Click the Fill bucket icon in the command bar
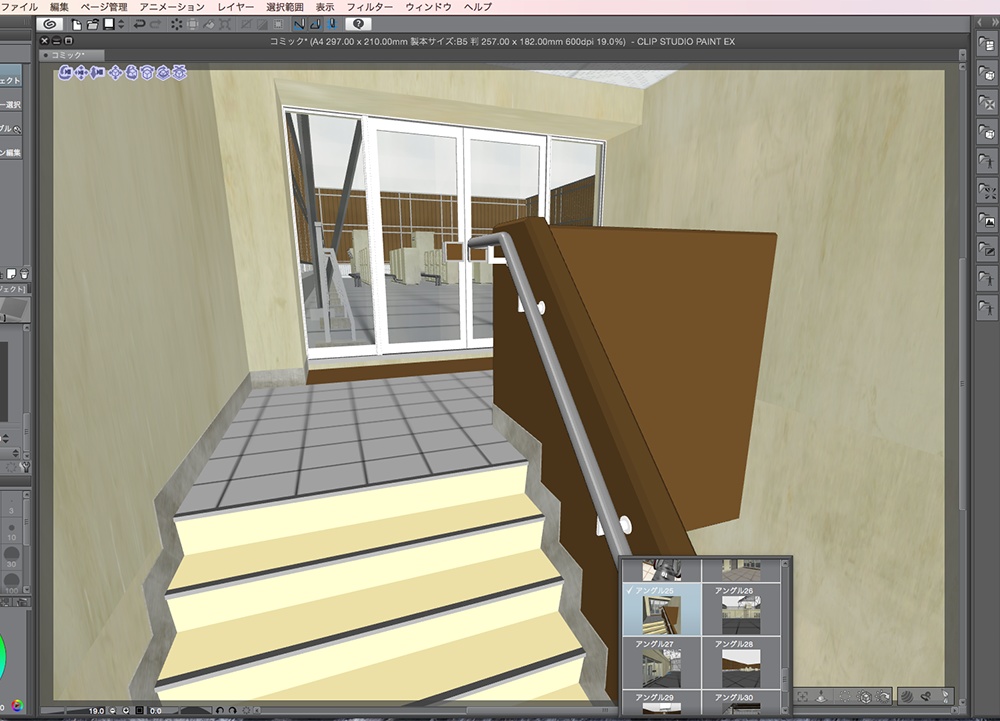Image resolution: width=1000 pixels, height=721 pixels. pyautogui.click(x=209, y=24)
